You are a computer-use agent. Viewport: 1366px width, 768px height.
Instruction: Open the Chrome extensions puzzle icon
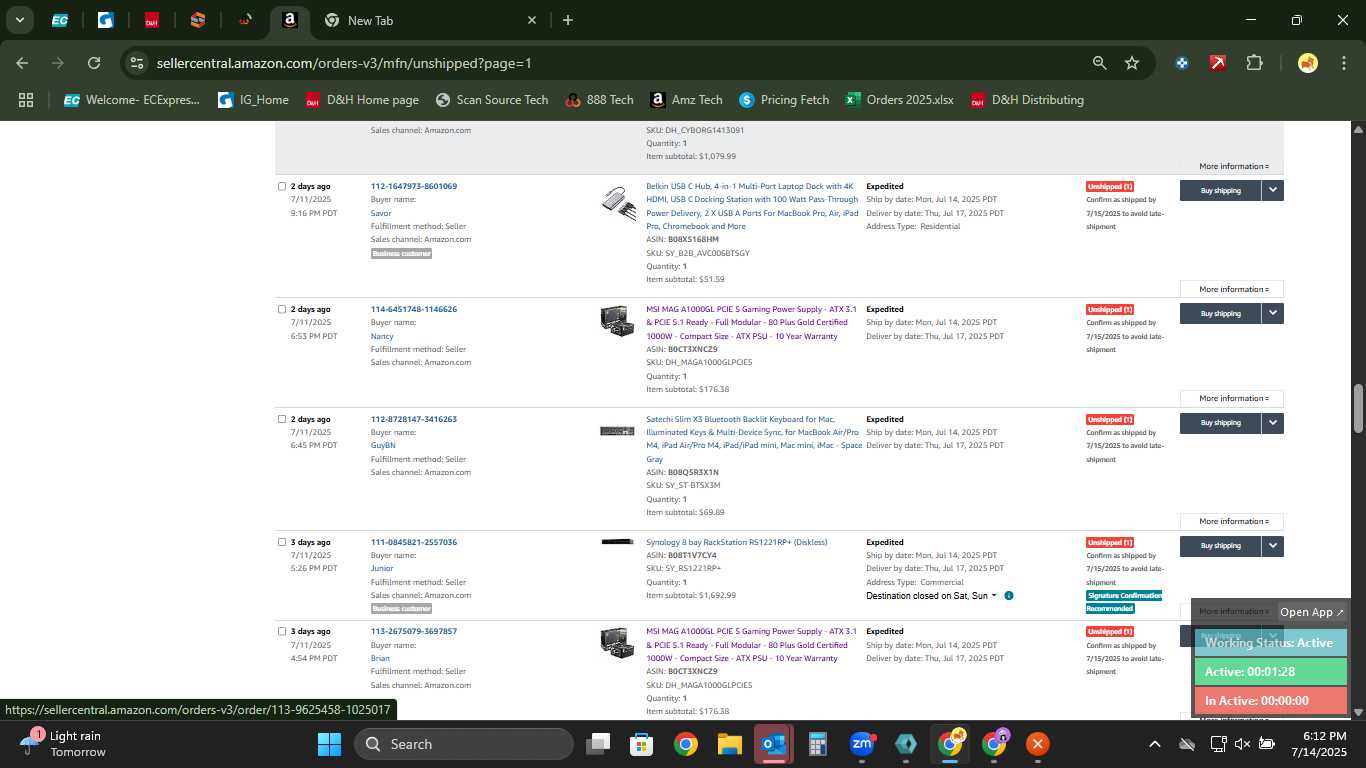click(1254, 63)
